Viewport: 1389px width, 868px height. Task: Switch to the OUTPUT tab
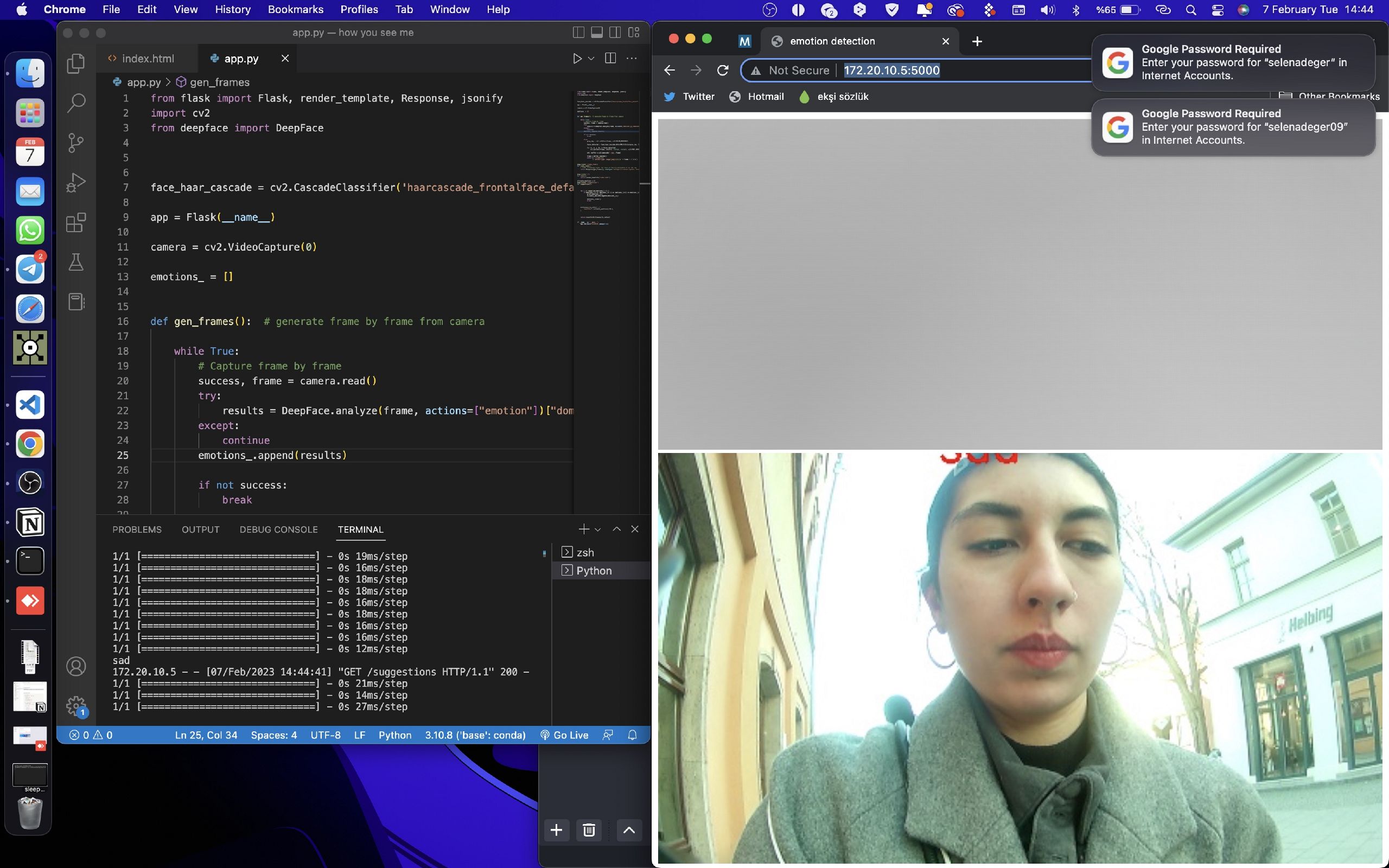(200, 529)
